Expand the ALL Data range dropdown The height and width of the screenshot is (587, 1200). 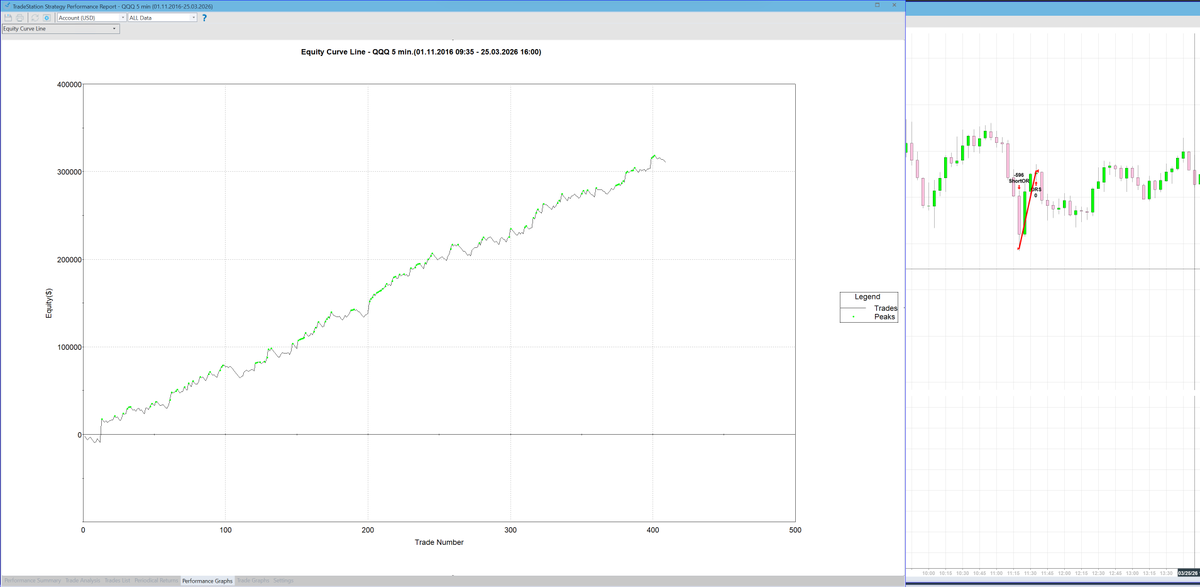click(162, 18)
